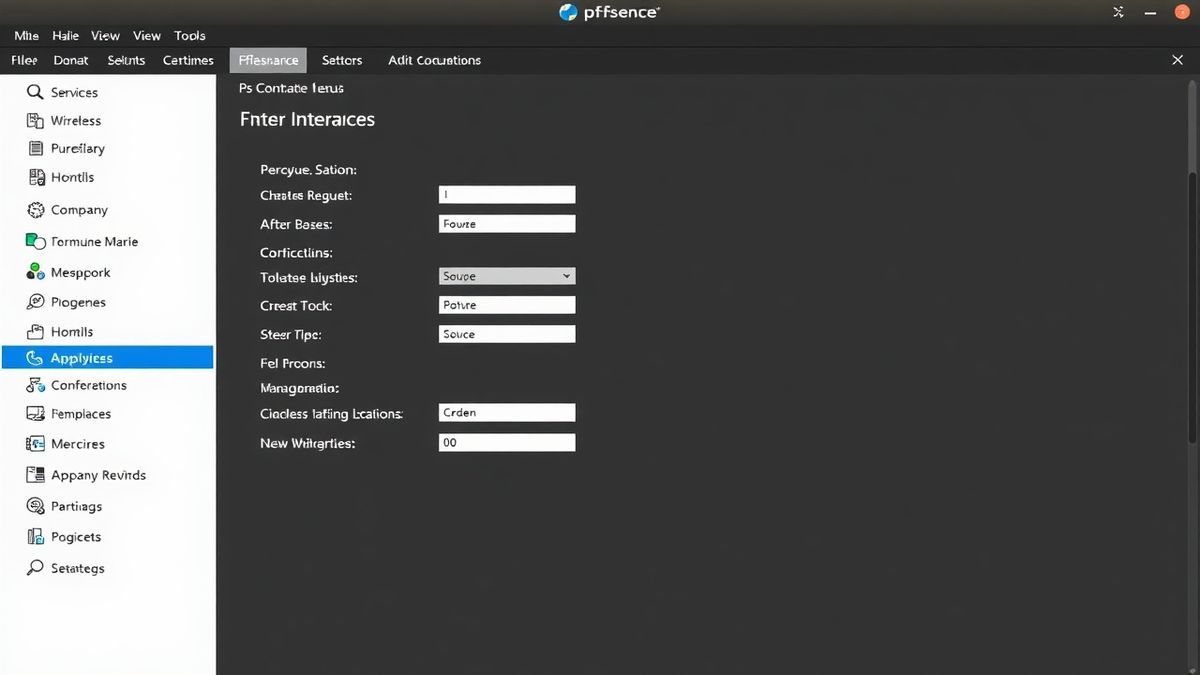
Task: Click the Piogenes sidebar icon
Action: pyautogui.click(x=35, y=302)
